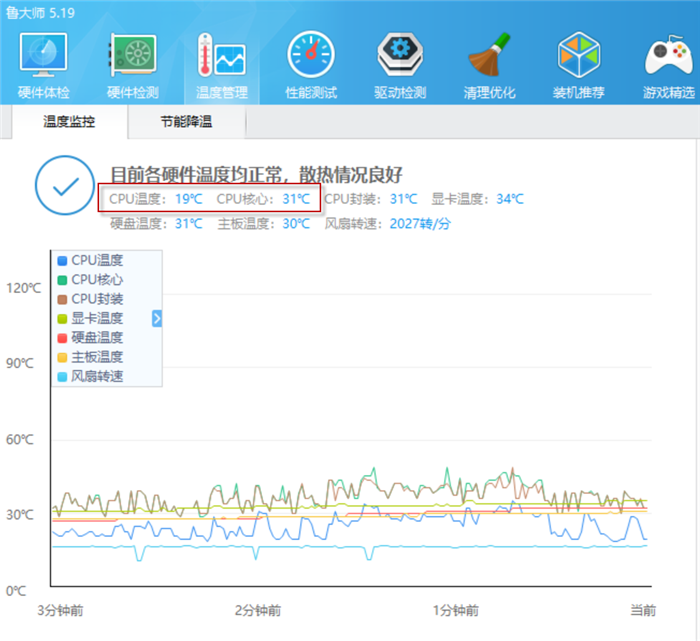Image resolution: width=700 pixels, height=641 pixels.
Task: Click the 硬盘温度 31℃ reading
Action: (x=156, y=224)
